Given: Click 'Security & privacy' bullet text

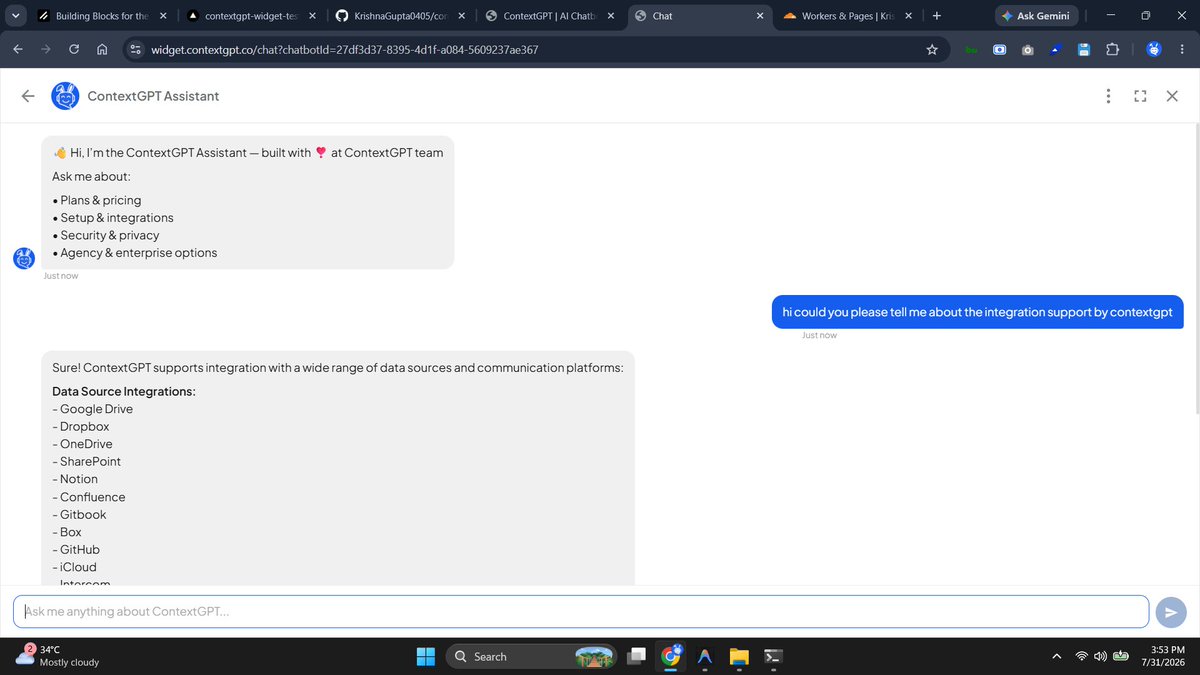Looking at the screenshot, I should 110,235.
